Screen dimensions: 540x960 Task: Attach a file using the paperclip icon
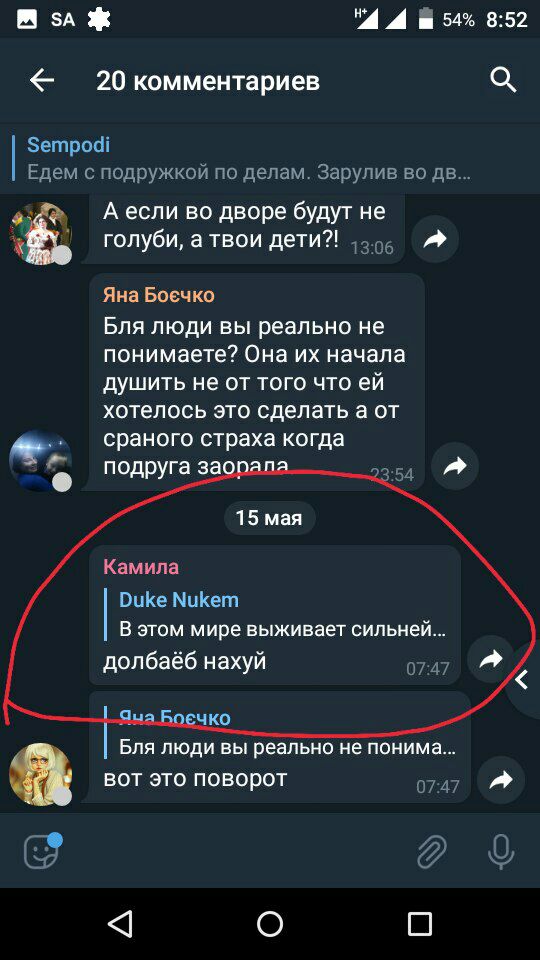coord(432,851)
